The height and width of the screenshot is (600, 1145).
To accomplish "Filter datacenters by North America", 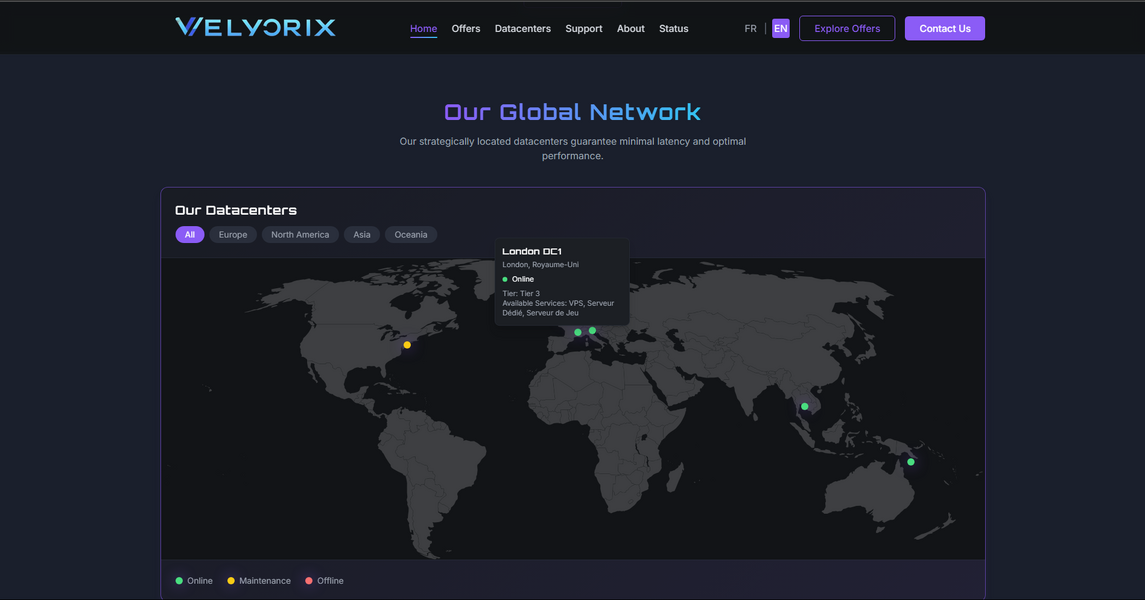I will (300, 234).
